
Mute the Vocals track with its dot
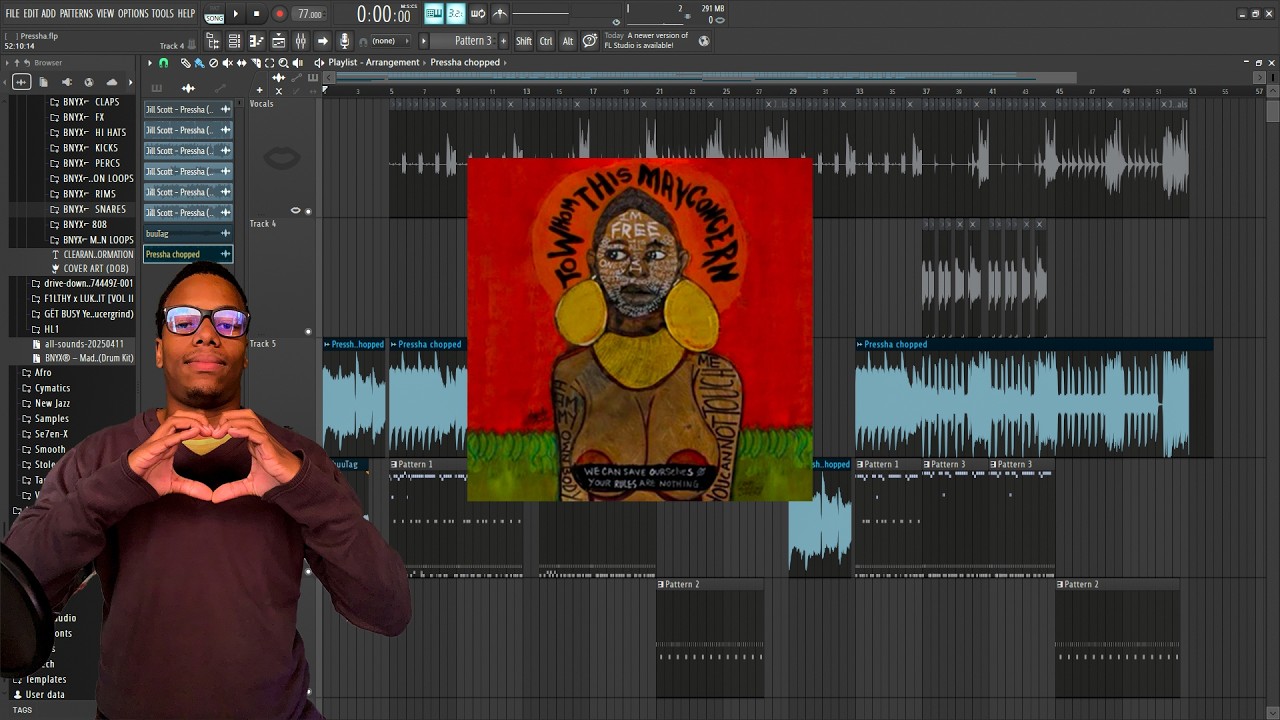(308, 212)
